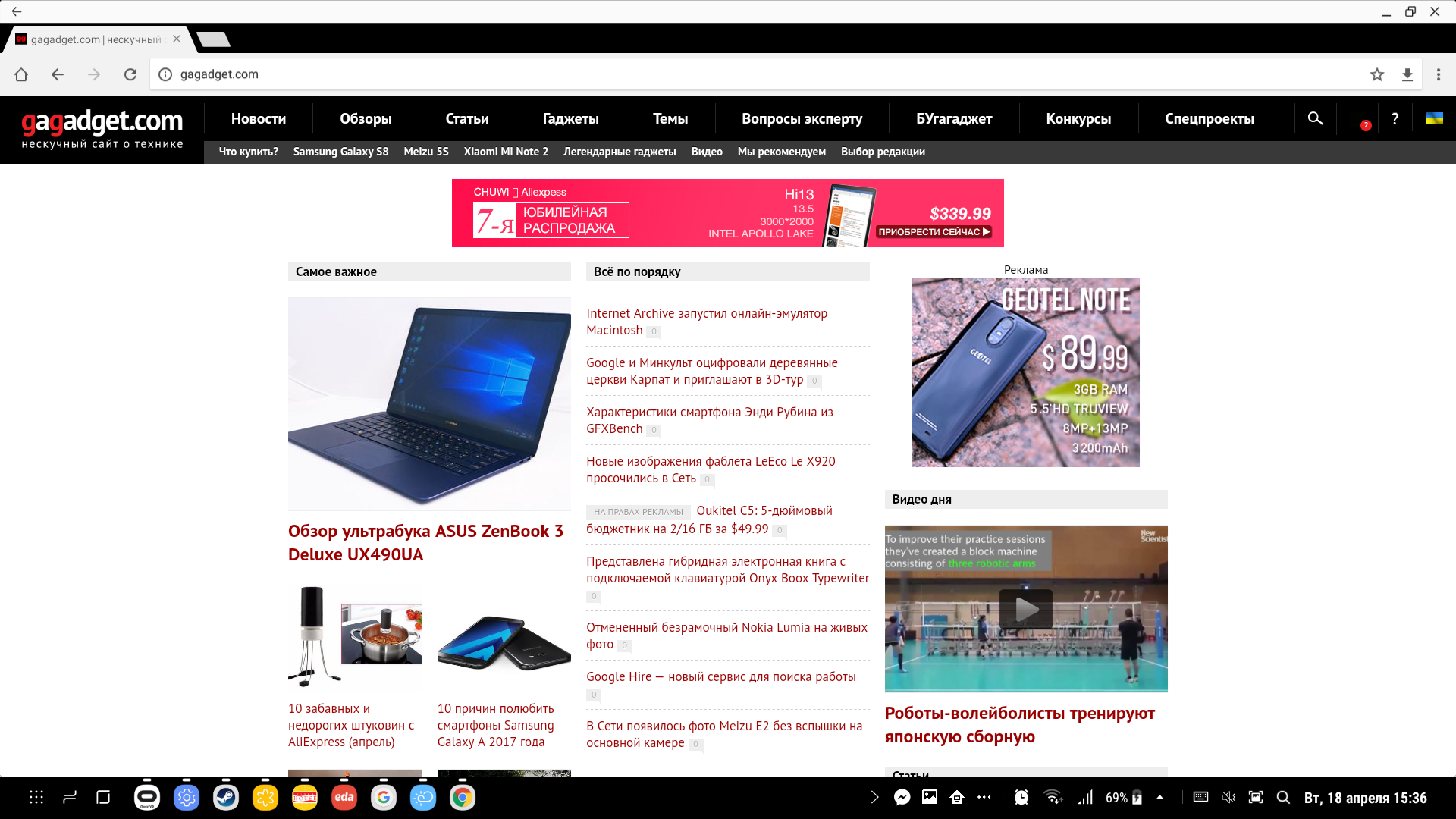Open the site search magnifier icon
The width and height of the screenshot is (1456, 819).
click(1316, 118)
